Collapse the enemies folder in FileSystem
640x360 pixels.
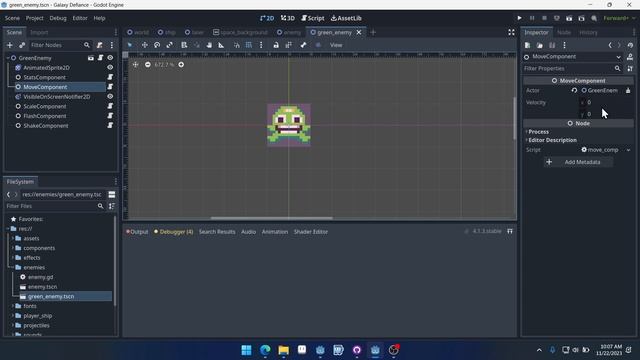pyautogui.click(x=13, y=267)
